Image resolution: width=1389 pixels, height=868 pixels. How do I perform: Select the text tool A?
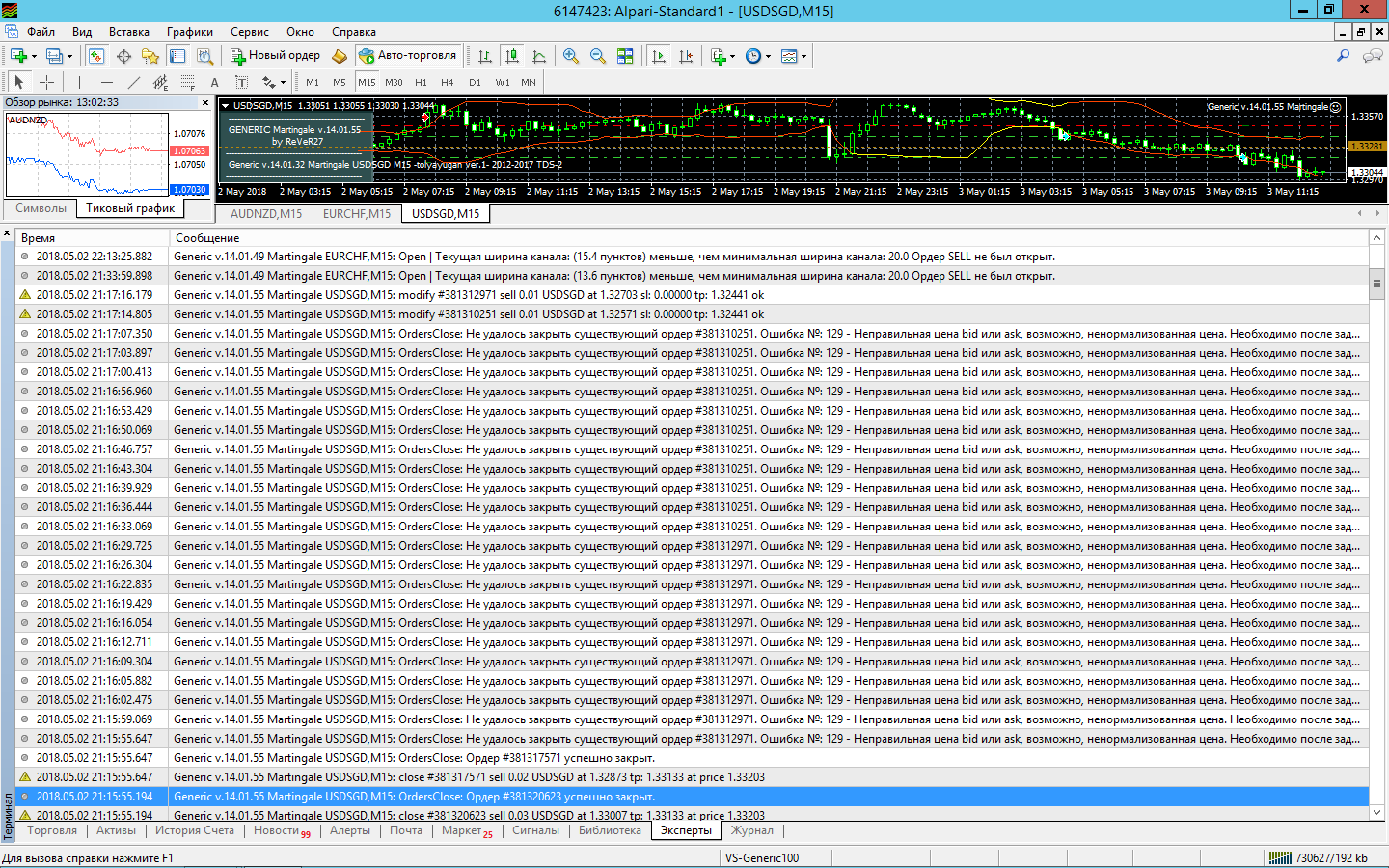[x=214, y=83]
